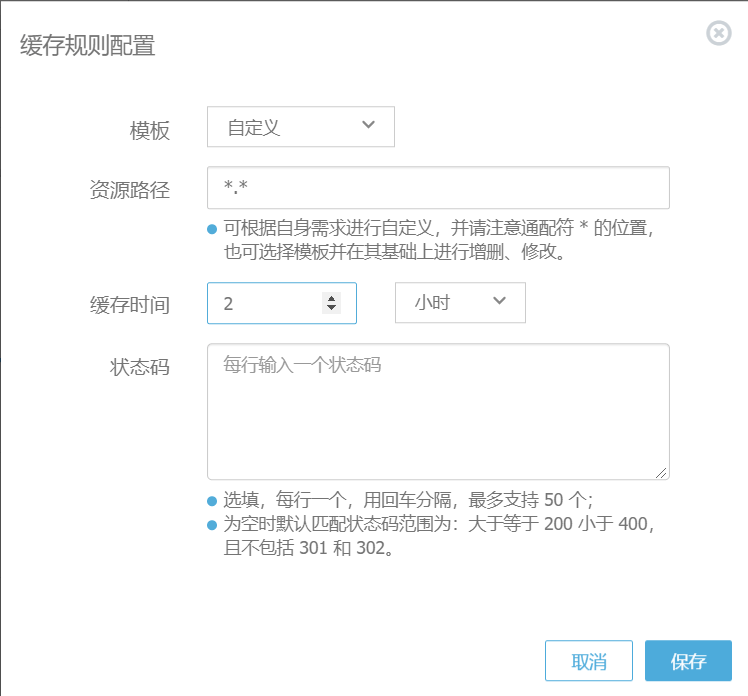748x696 pixels.
Task: Click the resize handle of the 状态码 textarea
Action: pyautogui.click(x=663, y=473)
